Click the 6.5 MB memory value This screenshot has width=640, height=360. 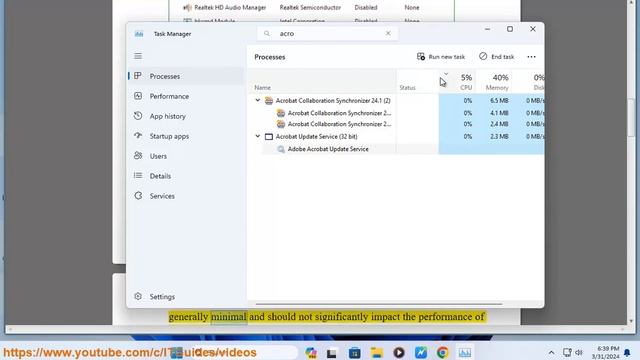499,100
